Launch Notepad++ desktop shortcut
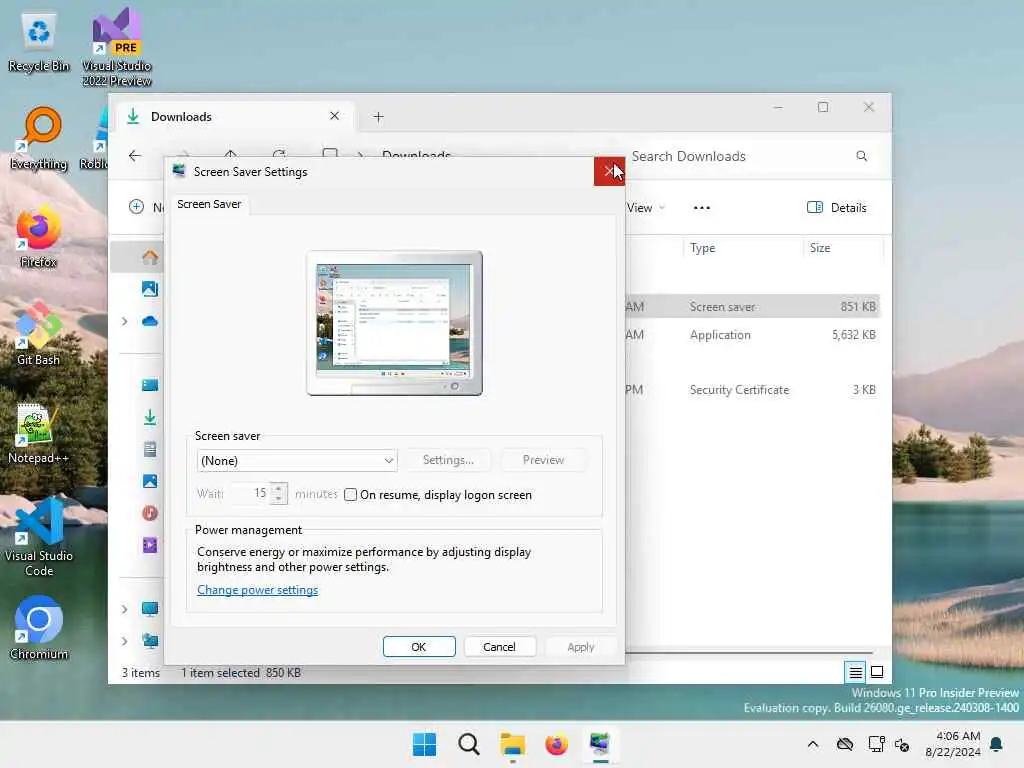Image resolution: width=1024 pixels, height=768 pixels. click(39, 432)
